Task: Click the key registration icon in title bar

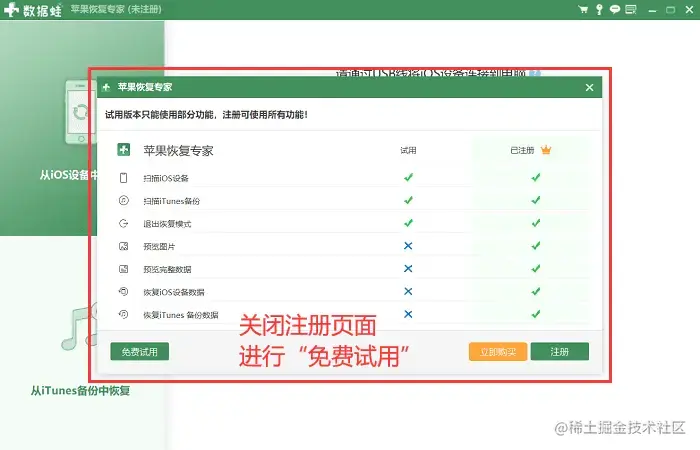Action: 599,9
